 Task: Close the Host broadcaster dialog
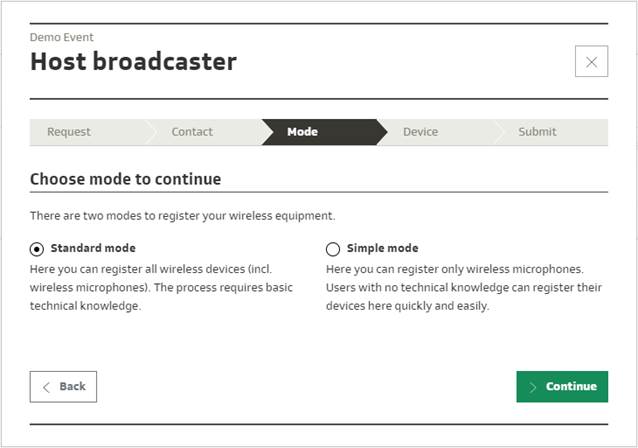(x=591, y=62)
